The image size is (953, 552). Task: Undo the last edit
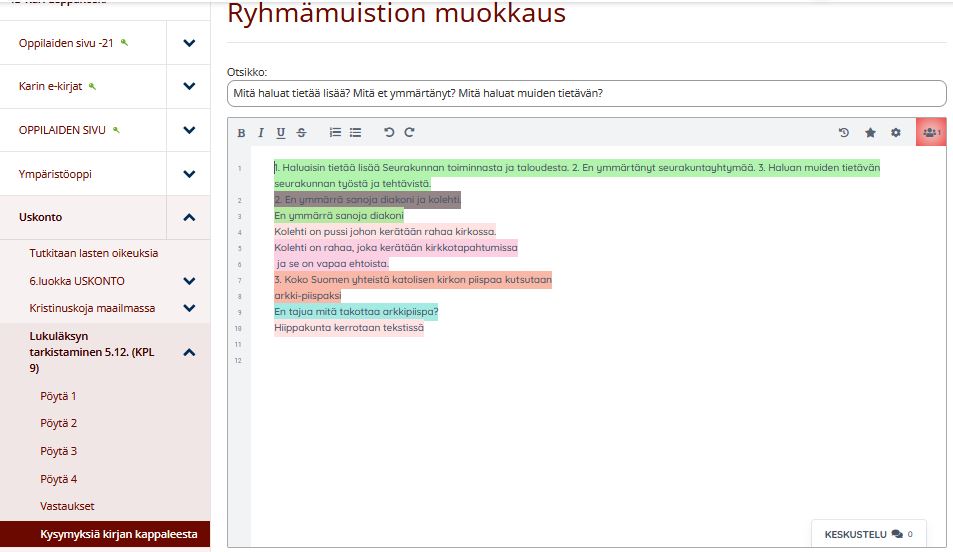(389, 133)
